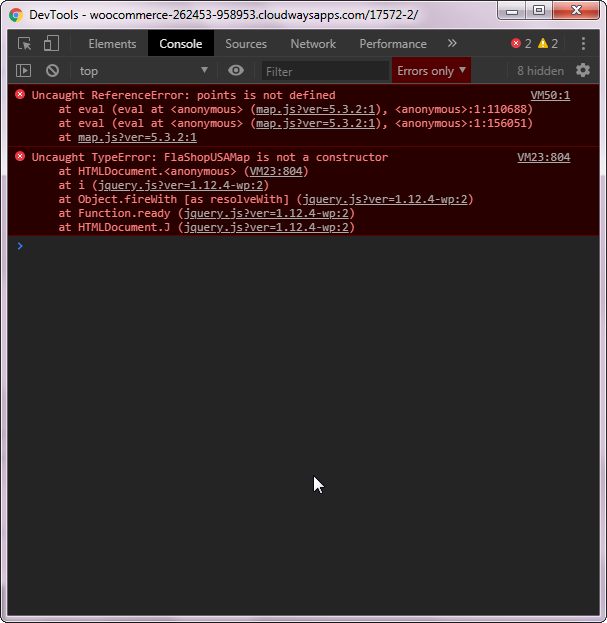Click the yellow warning count badge
Viewport: 607px width, 623px height.
coord(548,43)
